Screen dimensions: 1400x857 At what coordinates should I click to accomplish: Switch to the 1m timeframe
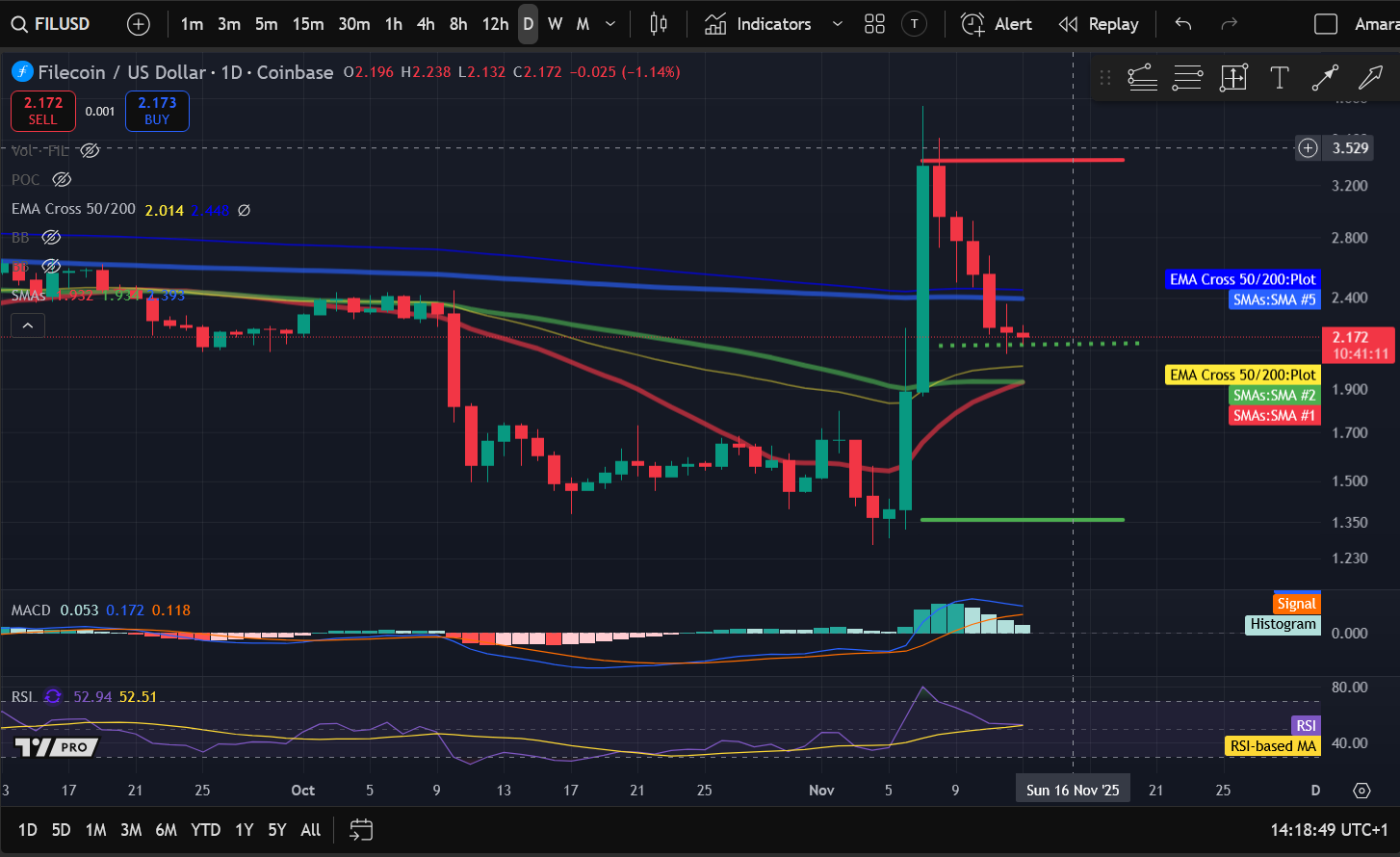click(192, 24)
